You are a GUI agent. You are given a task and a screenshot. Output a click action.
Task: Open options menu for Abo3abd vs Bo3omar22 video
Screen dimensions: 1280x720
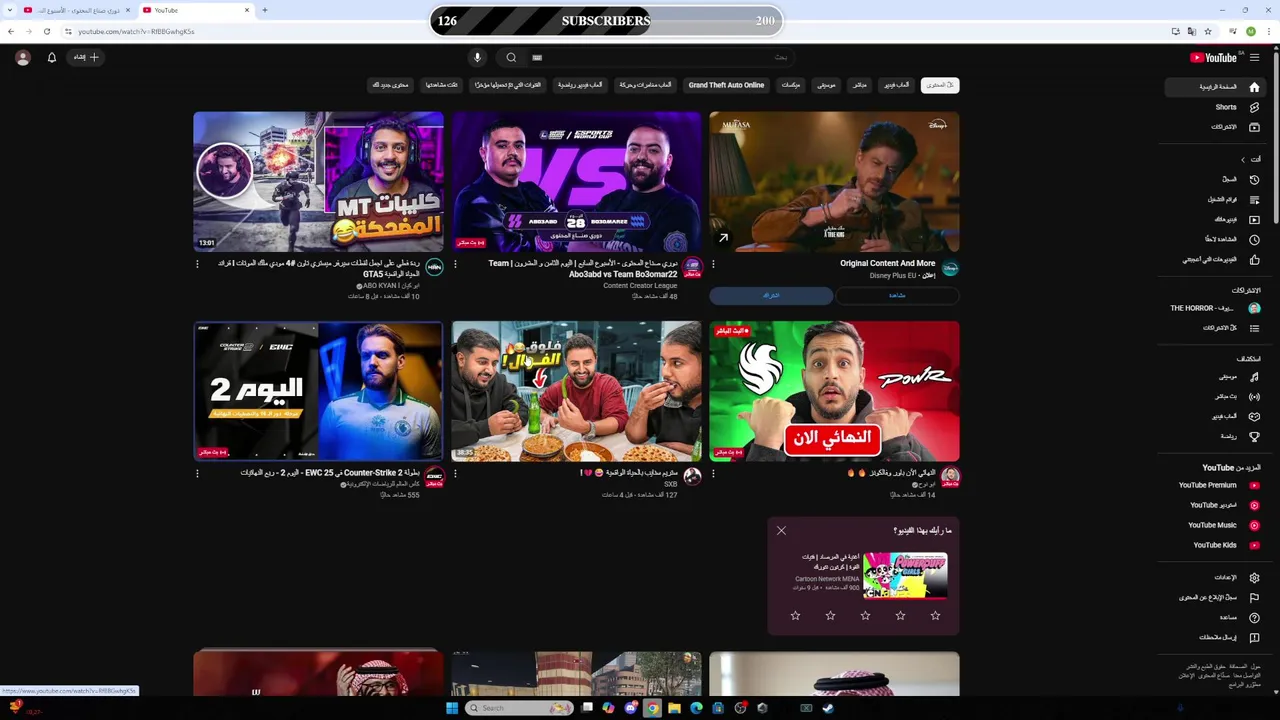(x=455, y=264)
